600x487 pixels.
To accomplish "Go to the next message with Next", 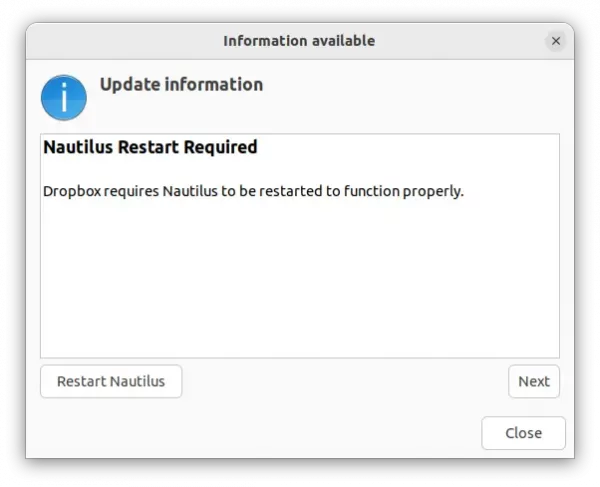I will click(x=534, y=381).
